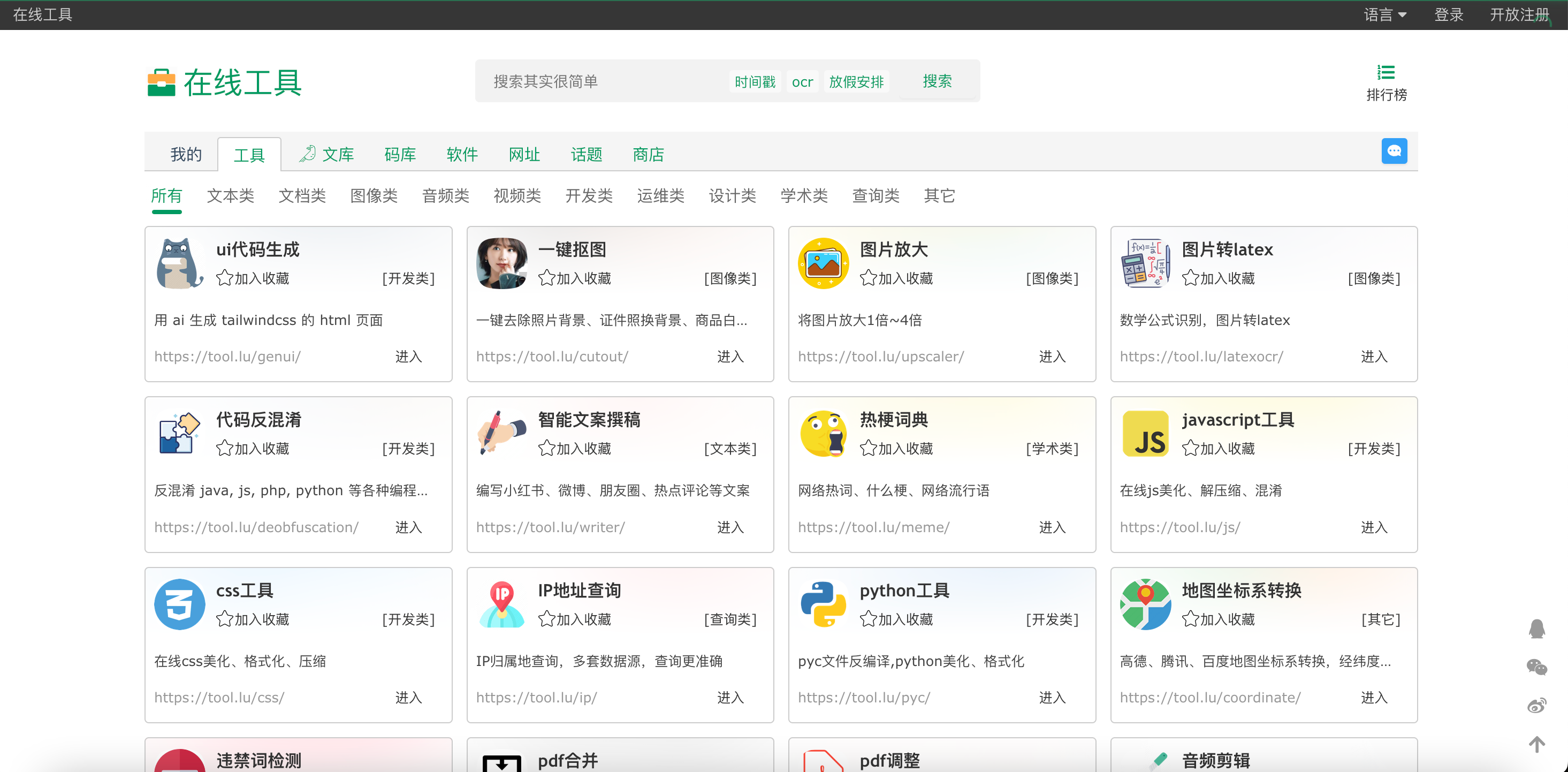
Task: Filter tools by 音频类 category
Action: [446, 195]
